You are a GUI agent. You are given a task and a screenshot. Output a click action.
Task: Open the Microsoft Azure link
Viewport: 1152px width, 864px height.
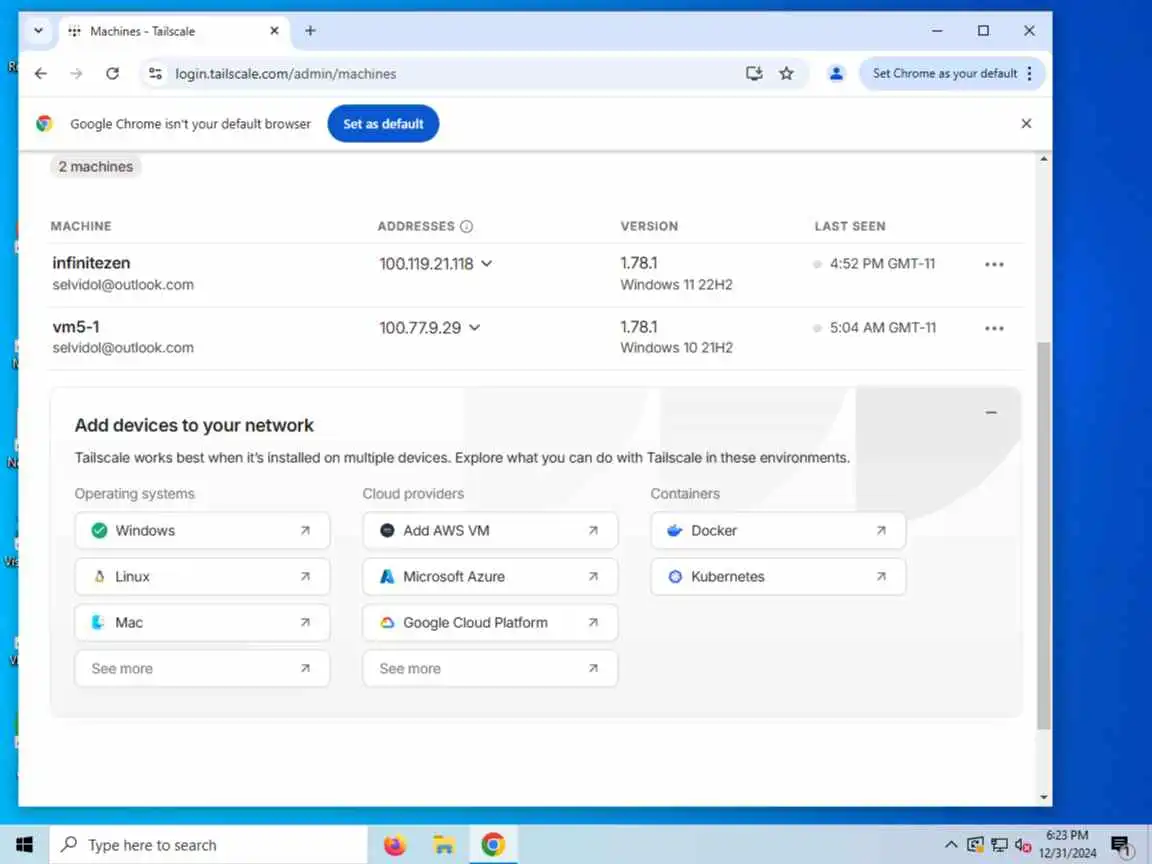(490, 577)
